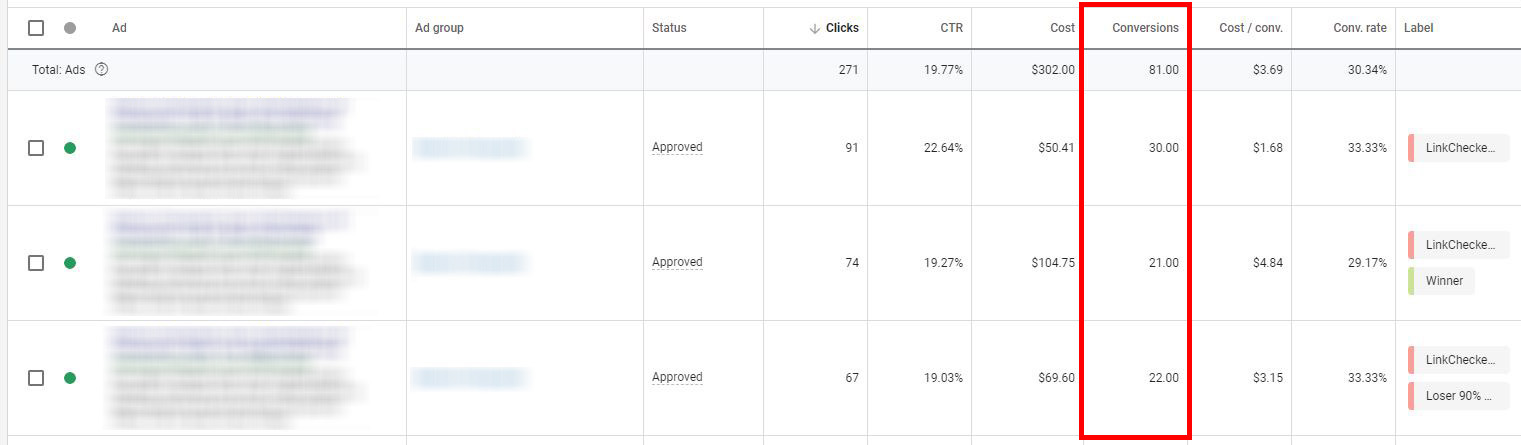Select the third ad row checkbox
Image resolution: width=1521 pixels, height=445 pixels.
pos(36,378)
